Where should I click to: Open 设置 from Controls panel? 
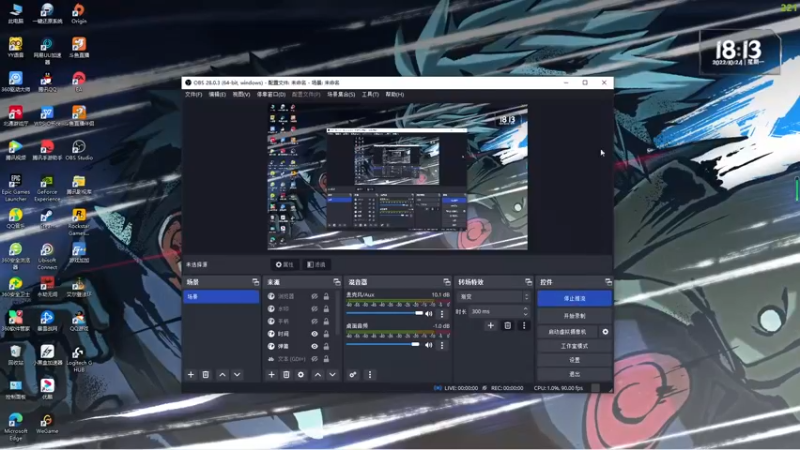[574, 360]
